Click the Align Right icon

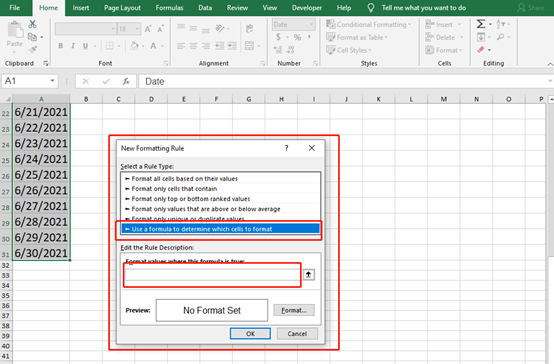206,46
